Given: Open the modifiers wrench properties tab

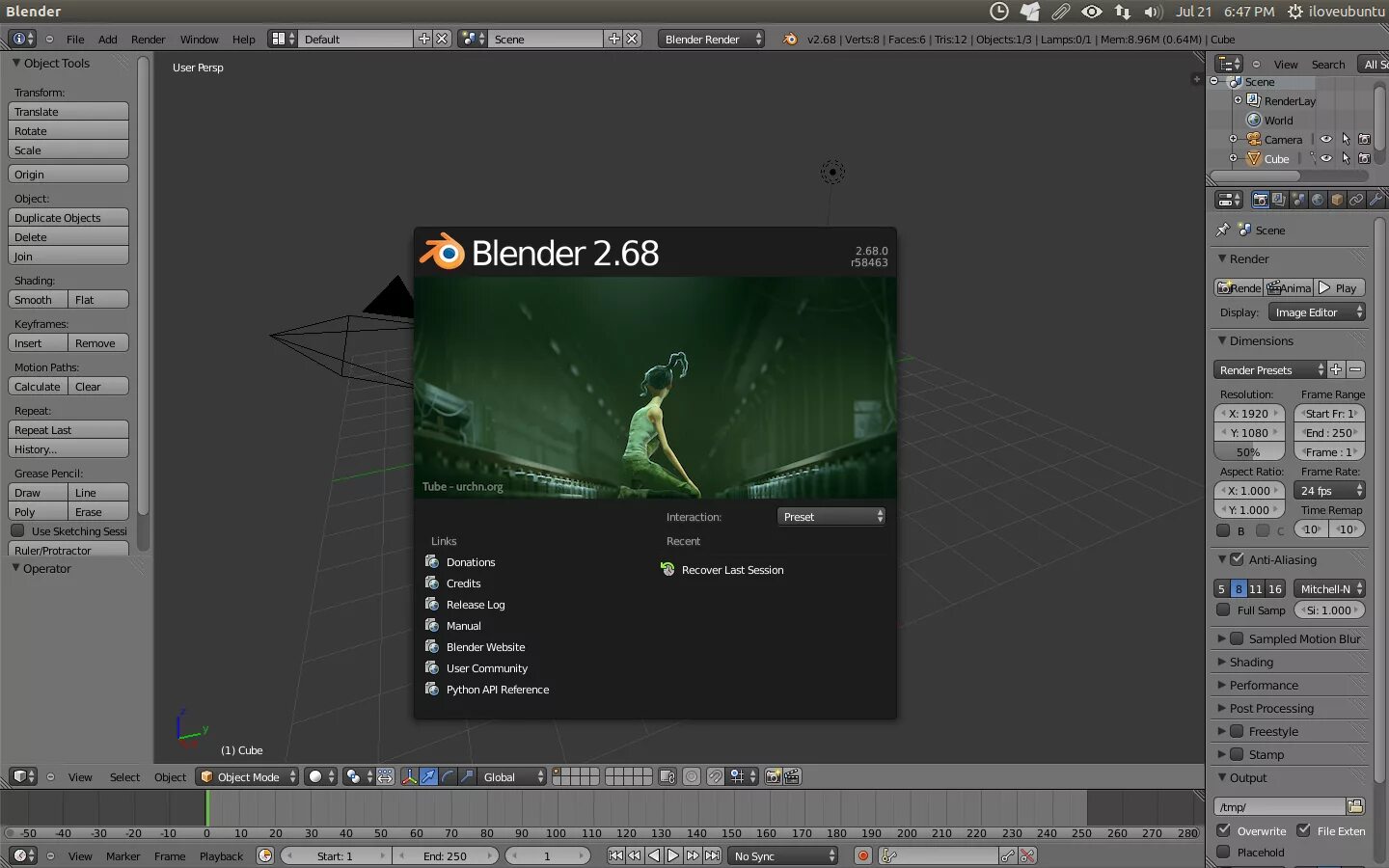Looking at the screenshot, I should point(1375,200).
